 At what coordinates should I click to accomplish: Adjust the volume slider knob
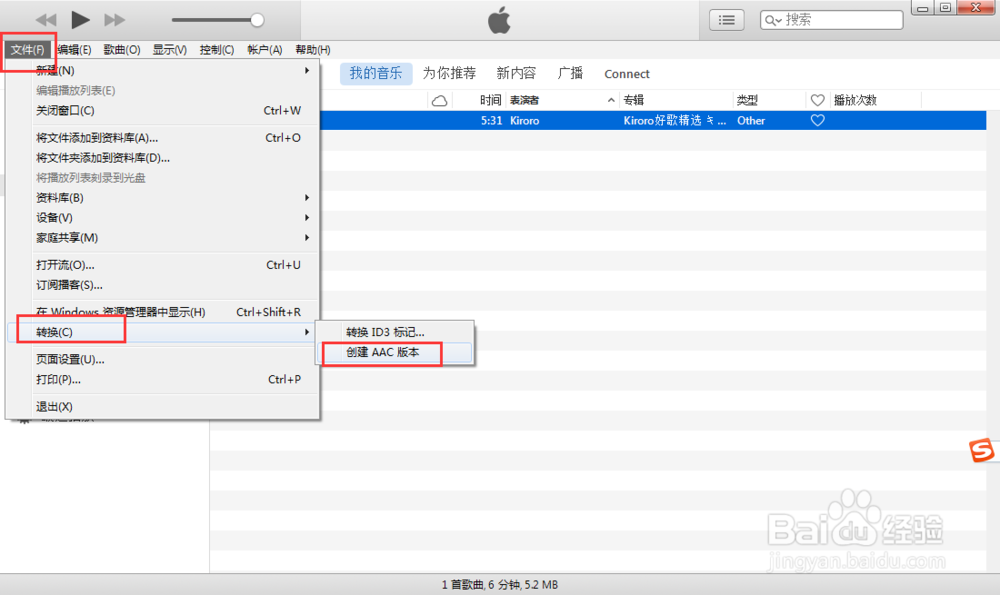click(257, 20)
